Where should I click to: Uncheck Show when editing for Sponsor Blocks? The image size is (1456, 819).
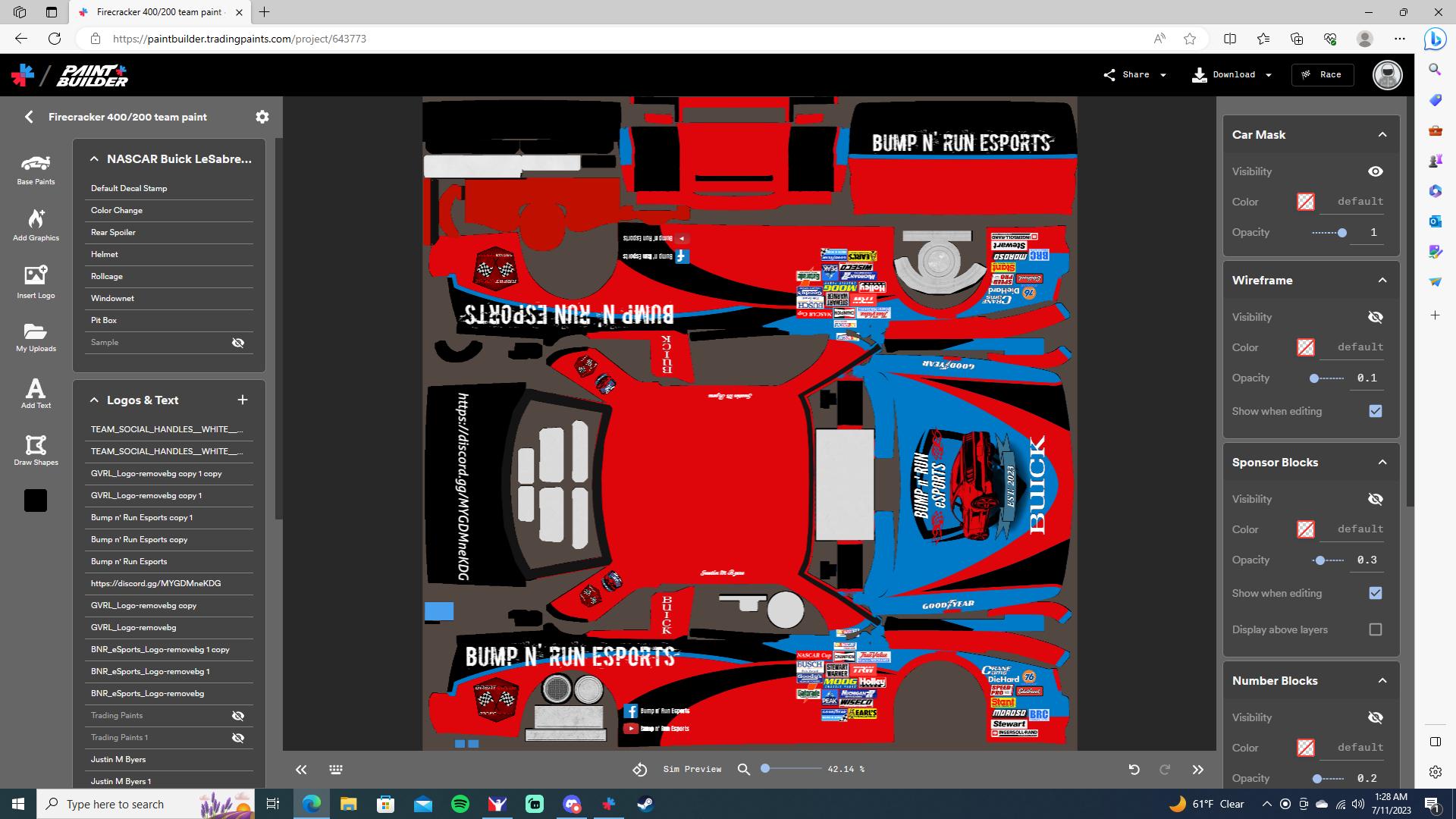coord(1376,593)
